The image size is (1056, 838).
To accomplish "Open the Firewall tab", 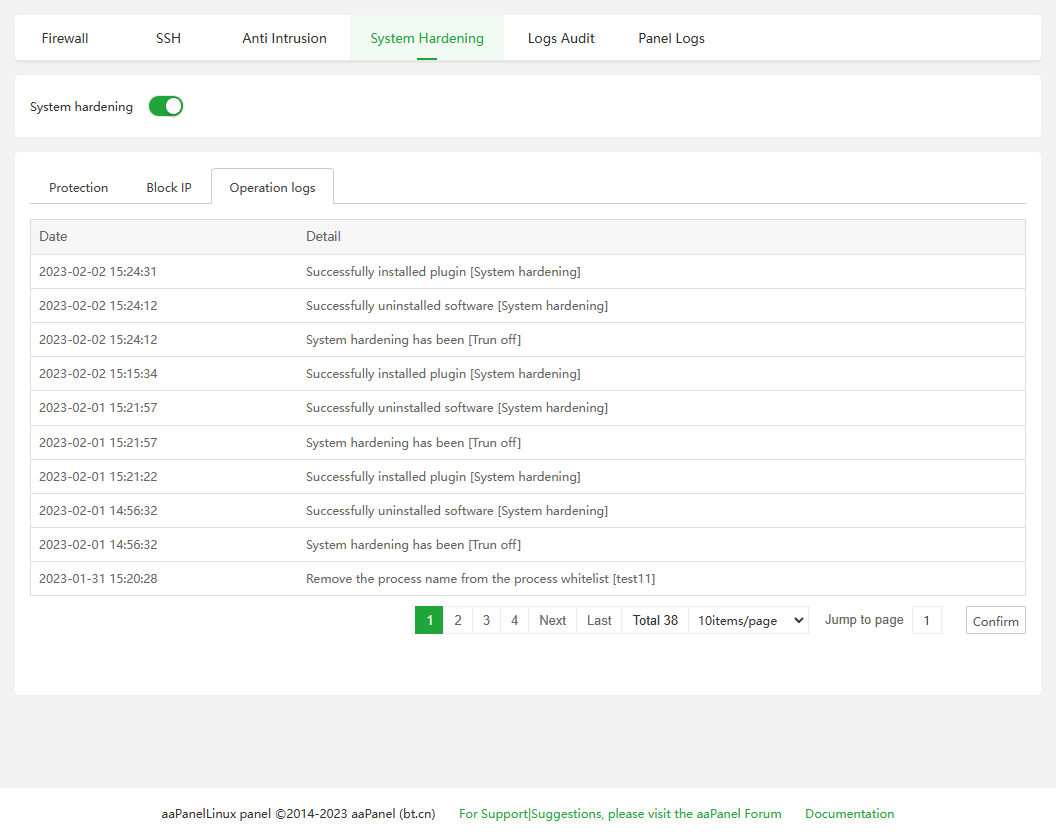I will [65, 38].
